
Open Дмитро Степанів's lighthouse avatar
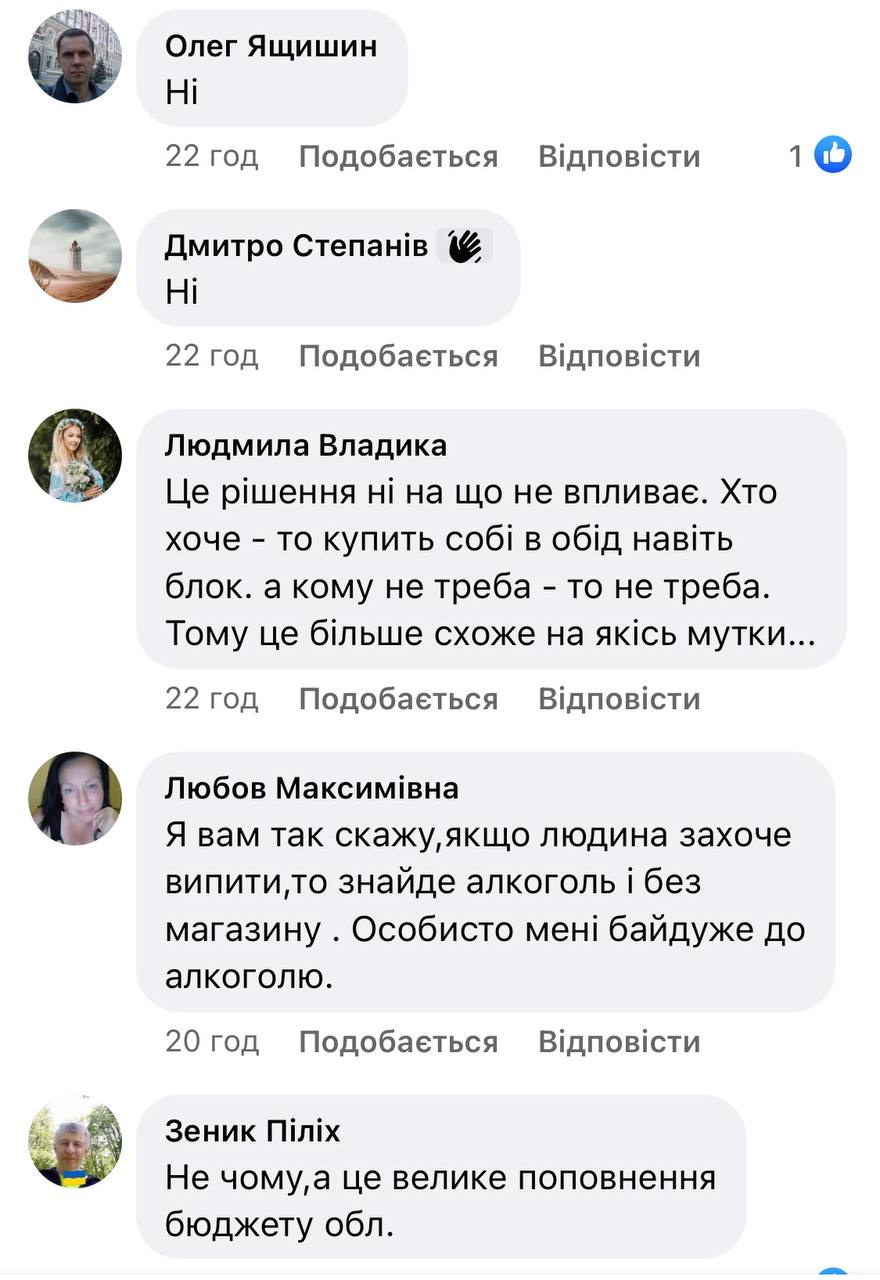75,256
